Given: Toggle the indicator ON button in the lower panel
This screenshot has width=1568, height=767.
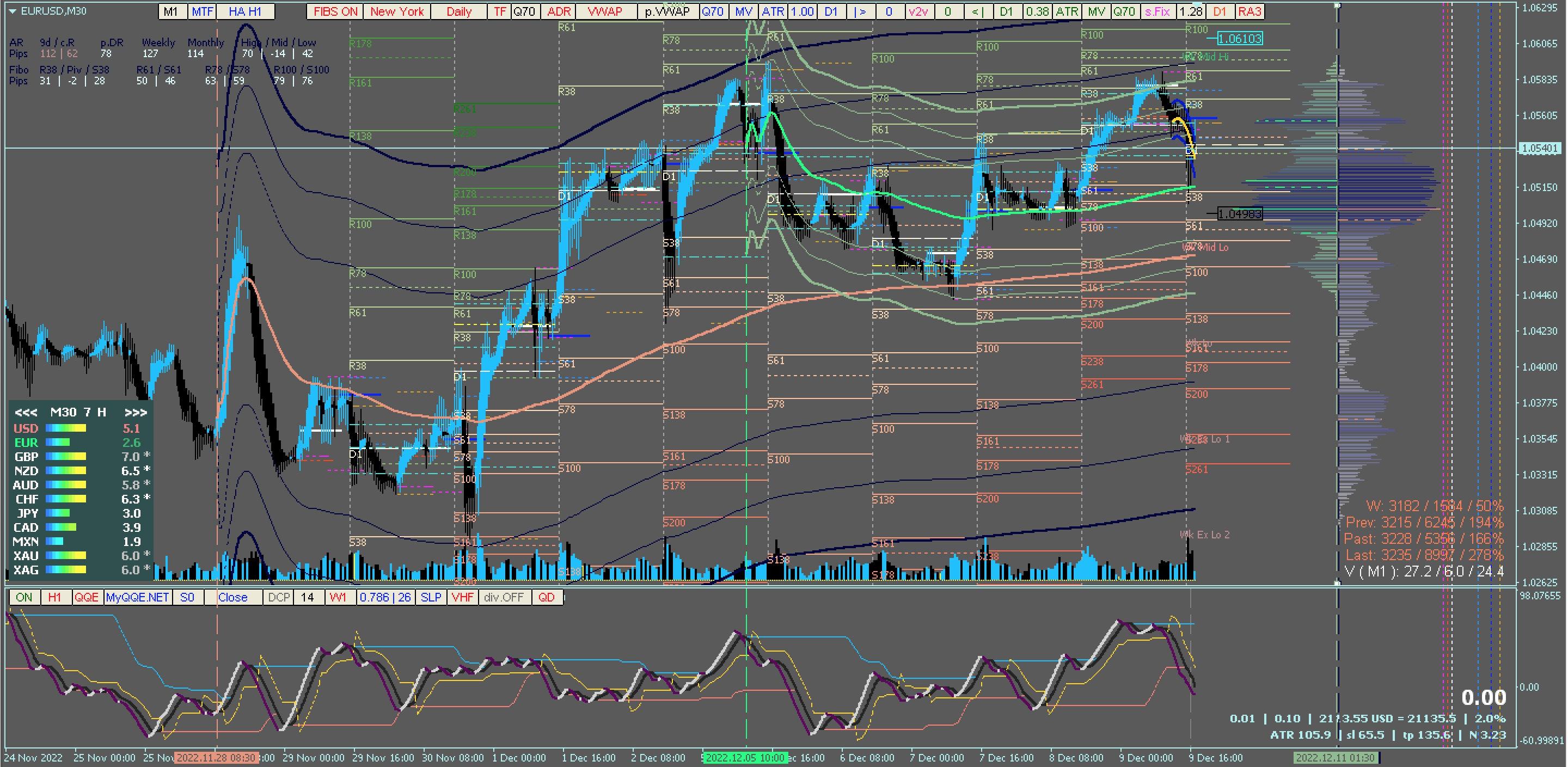Looking at the screenshot, I should [x=24, y=597].
